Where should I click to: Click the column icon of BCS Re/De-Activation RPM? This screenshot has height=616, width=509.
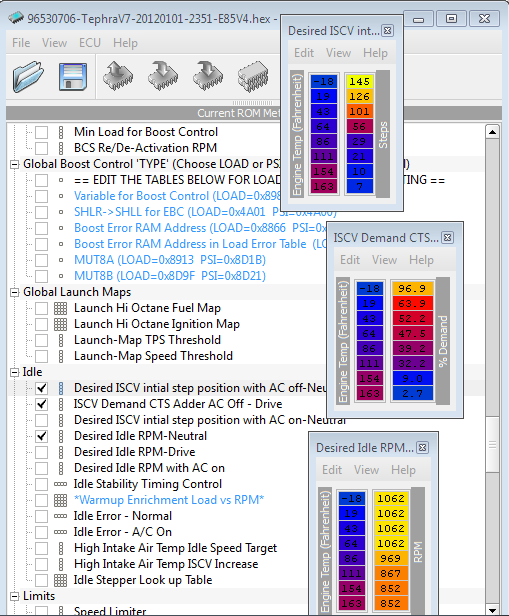click(x=61, y=148)
